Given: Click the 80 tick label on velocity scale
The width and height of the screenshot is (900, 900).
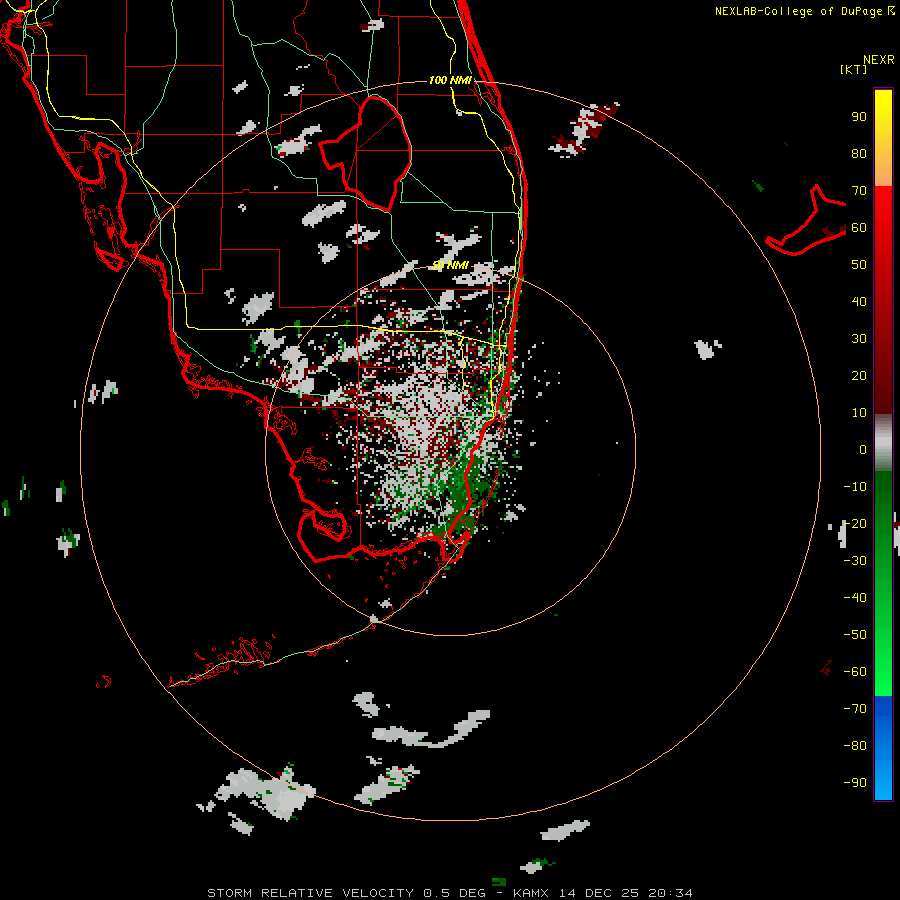Looking at the screenshot, I should coord(859,154).
